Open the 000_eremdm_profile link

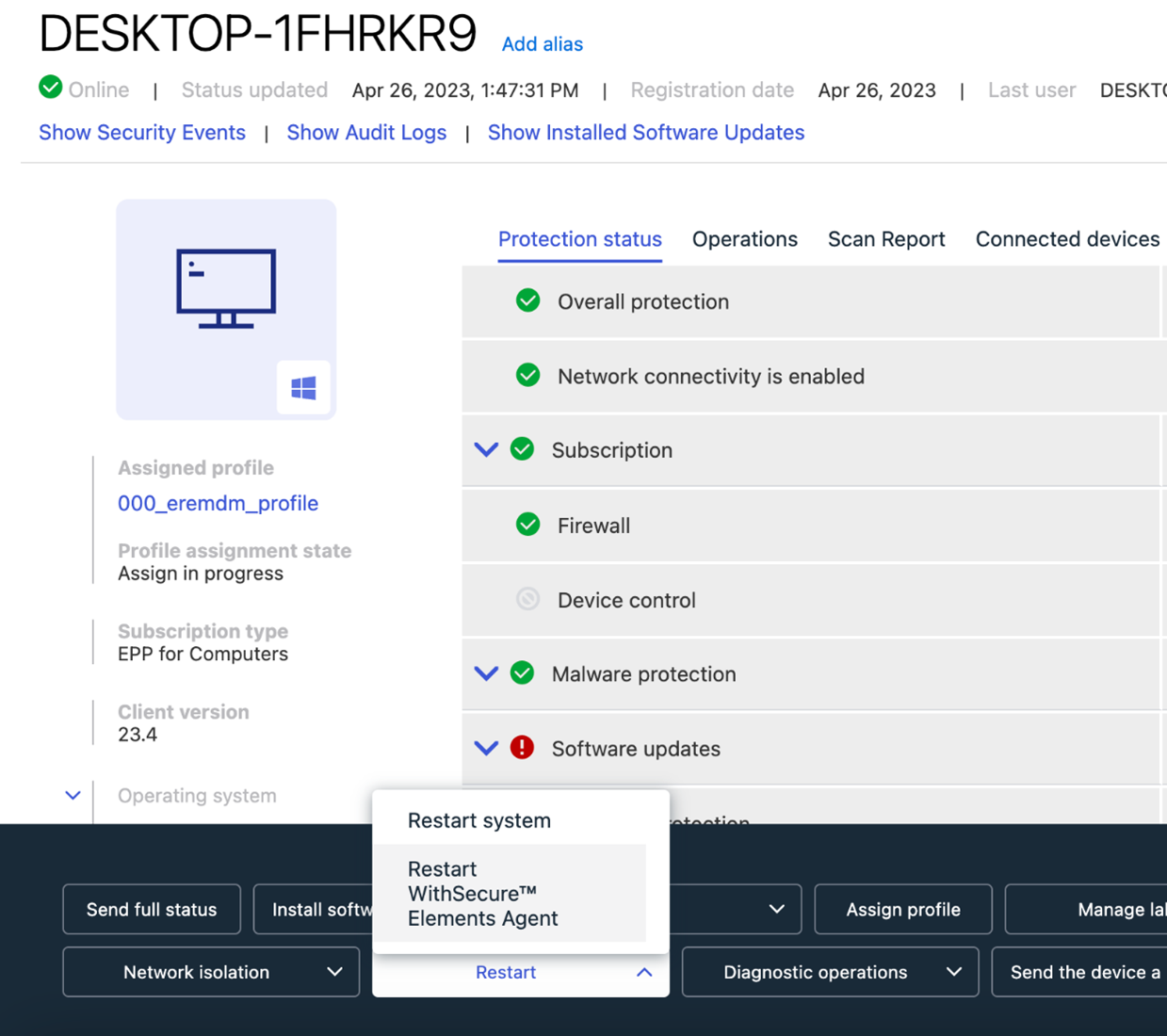click(218, 503)
